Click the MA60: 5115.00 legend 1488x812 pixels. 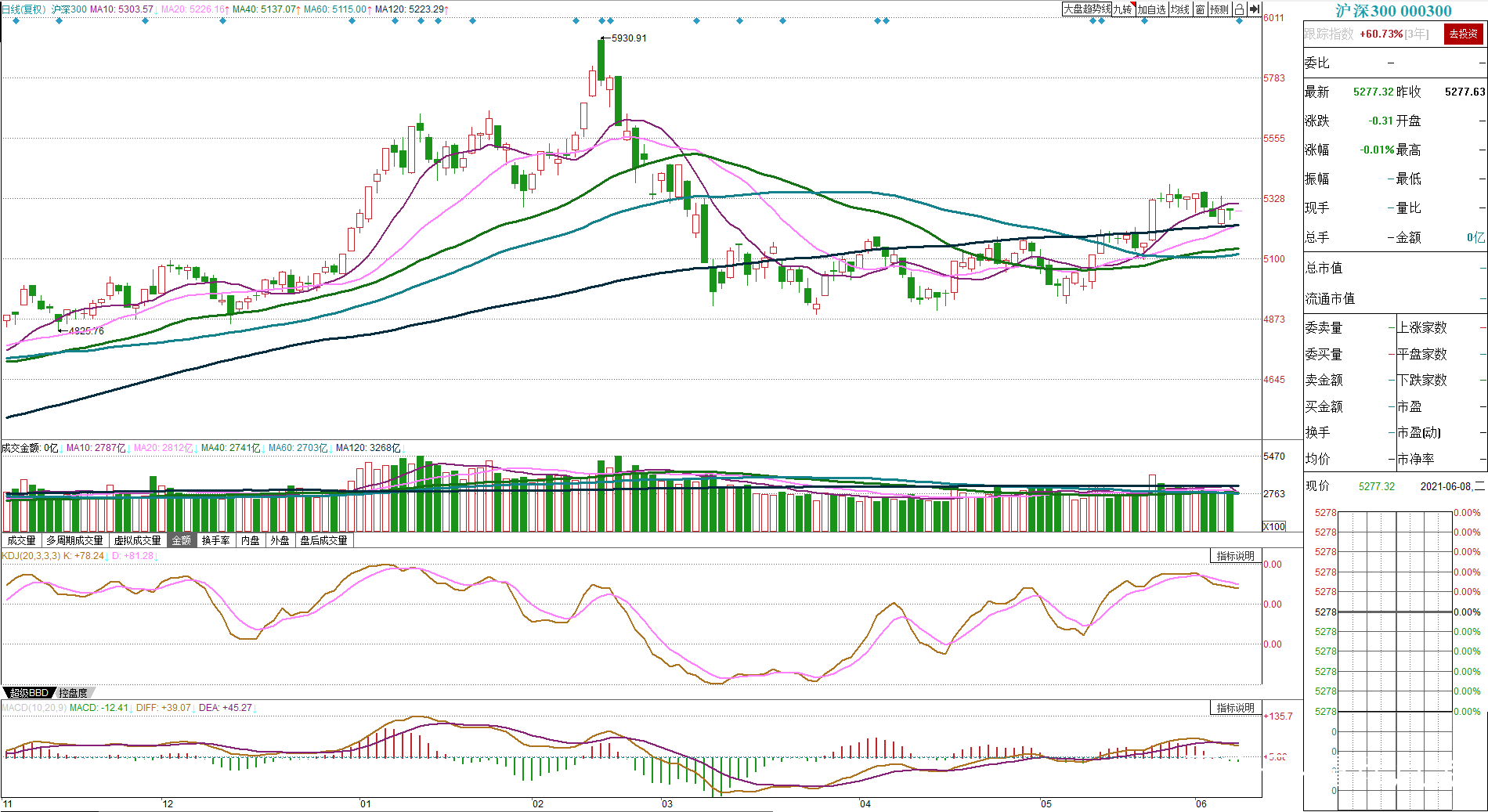click(x=337, y=9)
